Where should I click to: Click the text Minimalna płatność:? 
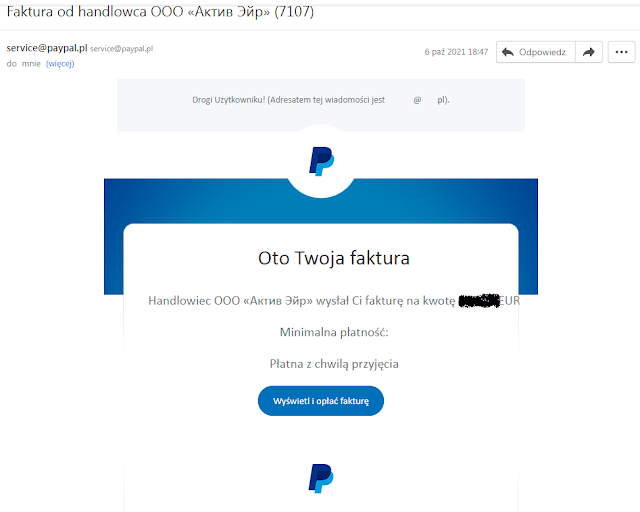coord(334,332)
